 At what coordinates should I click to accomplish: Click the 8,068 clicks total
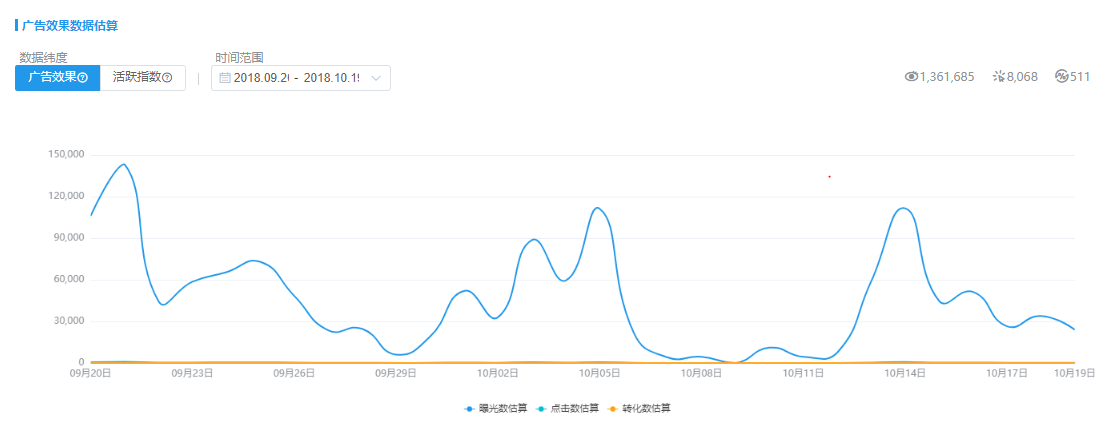coord(1023,76)
